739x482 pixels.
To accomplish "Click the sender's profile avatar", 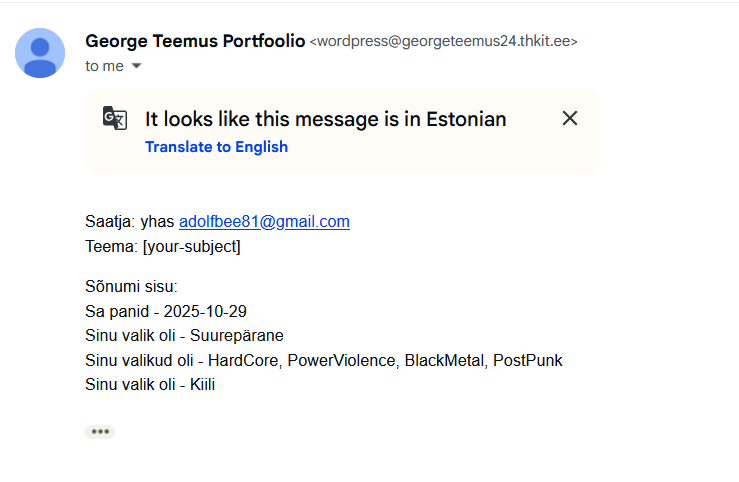I will coord(40,53).
